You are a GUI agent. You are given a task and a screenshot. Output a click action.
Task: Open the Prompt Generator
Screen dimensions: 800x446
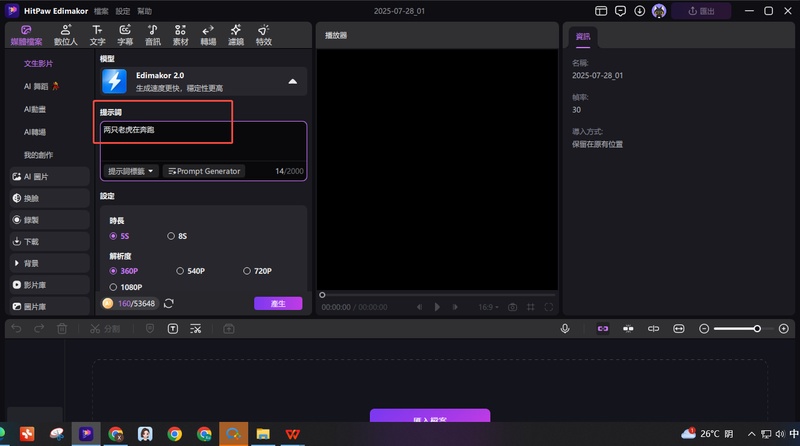(204, 171)
